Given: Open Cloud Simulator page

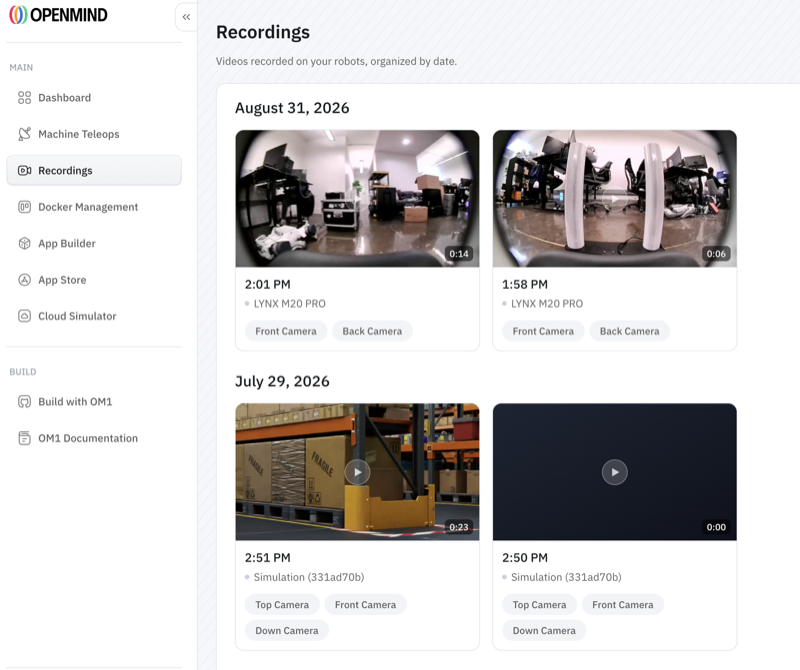Looking at the screenshot, I should pyautogui.click(x=94, y=316).
